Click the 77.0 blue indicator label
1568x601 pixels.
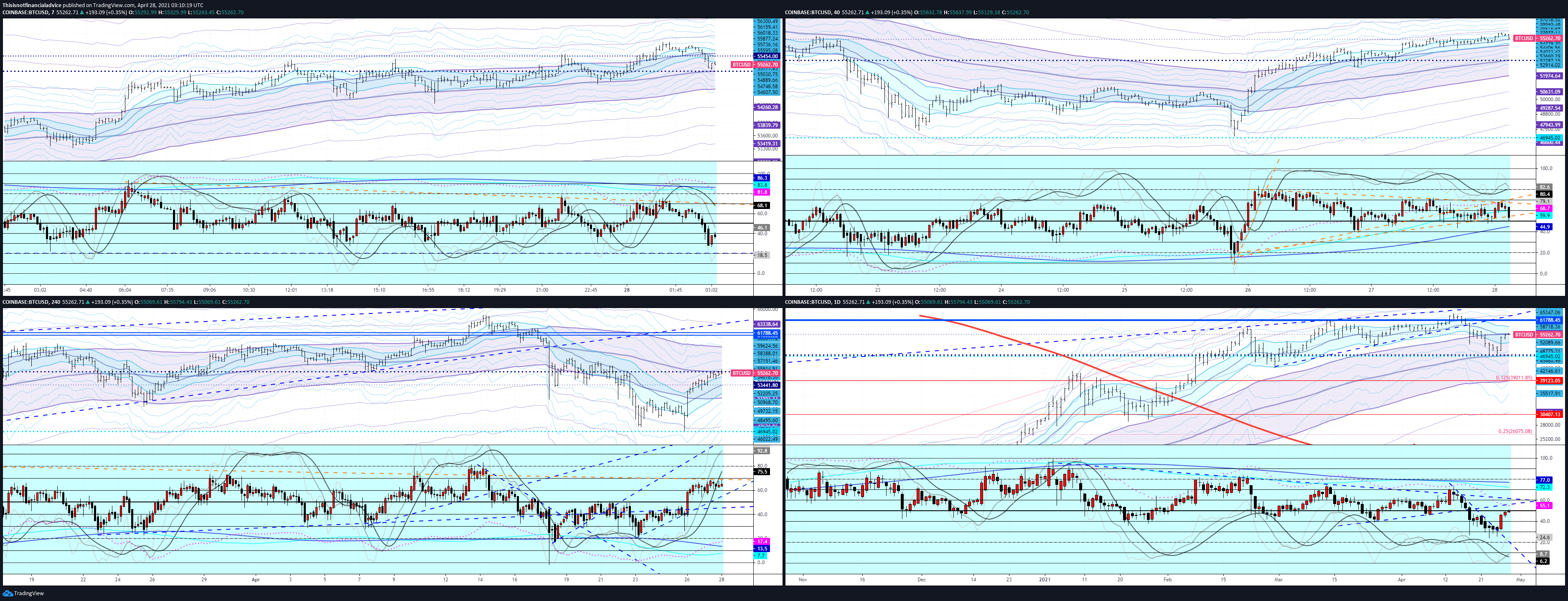1544,481
